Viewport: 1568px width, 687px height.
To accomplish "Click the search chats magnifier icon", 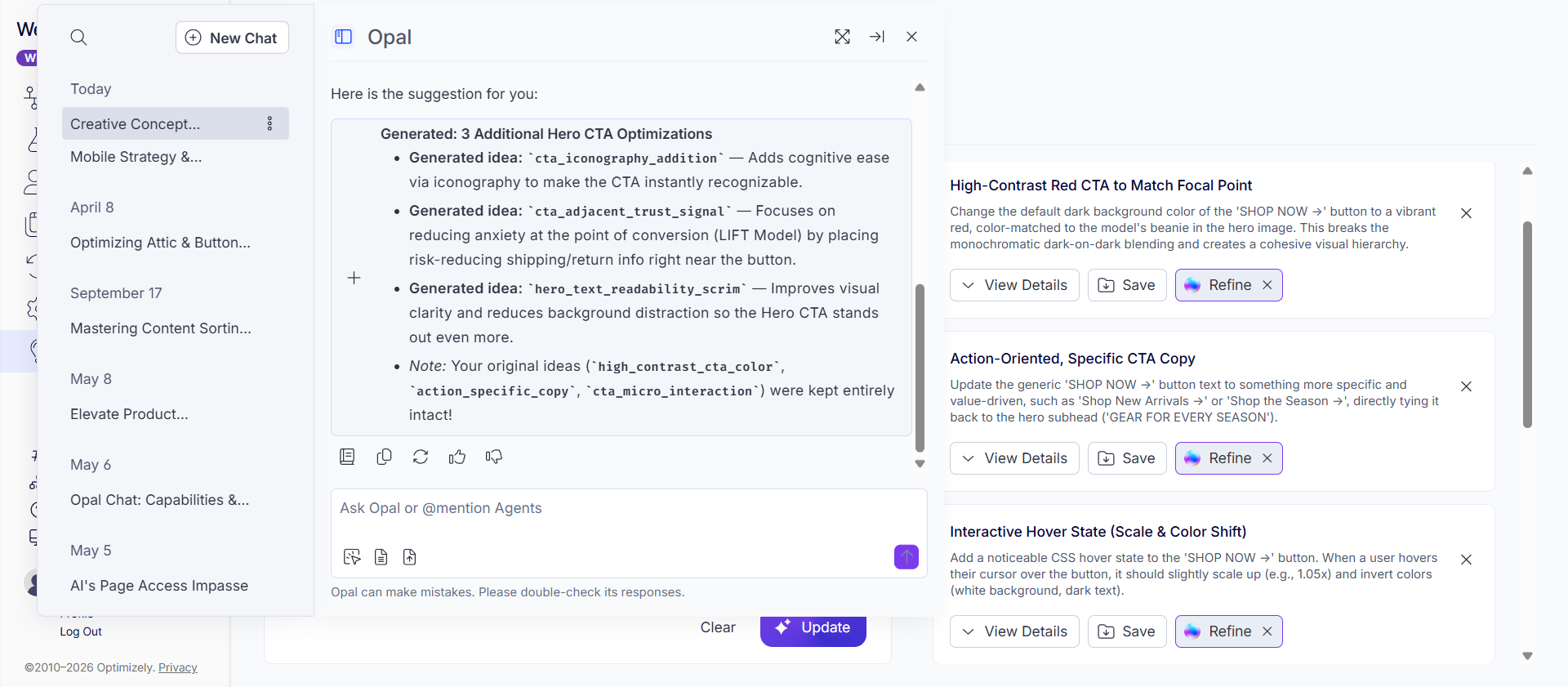I will click(x=78, y=38).
